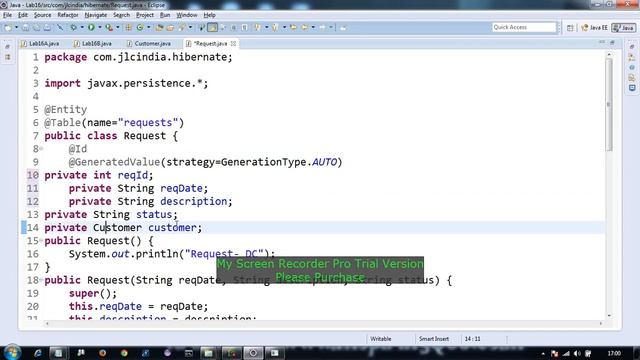Click the Save toolbar icon
This screenshot has width=640, height=360.
click(x=26, y=27)
